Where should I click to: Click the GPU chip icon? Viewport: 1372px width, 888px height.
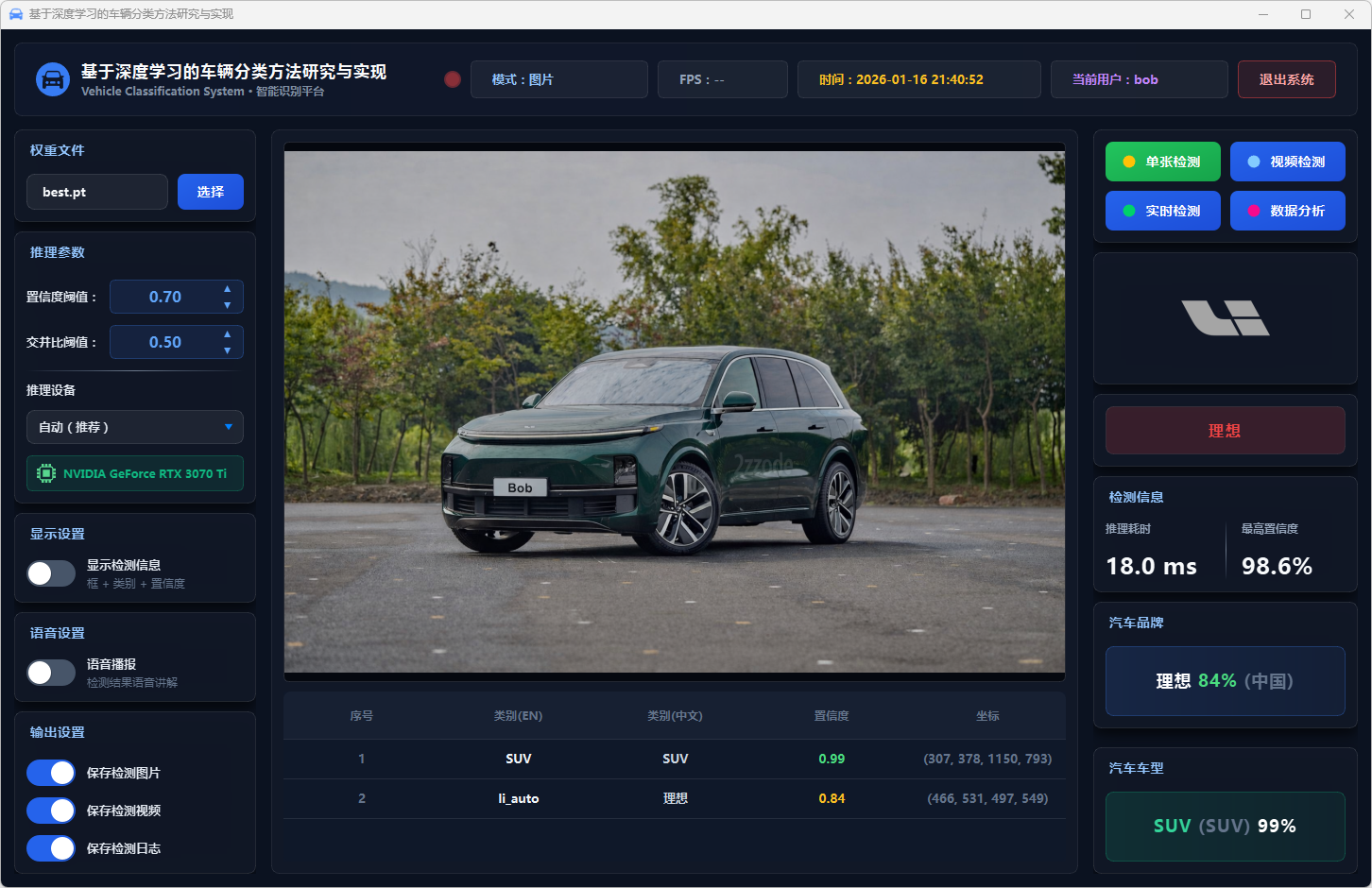coord(46,473)
